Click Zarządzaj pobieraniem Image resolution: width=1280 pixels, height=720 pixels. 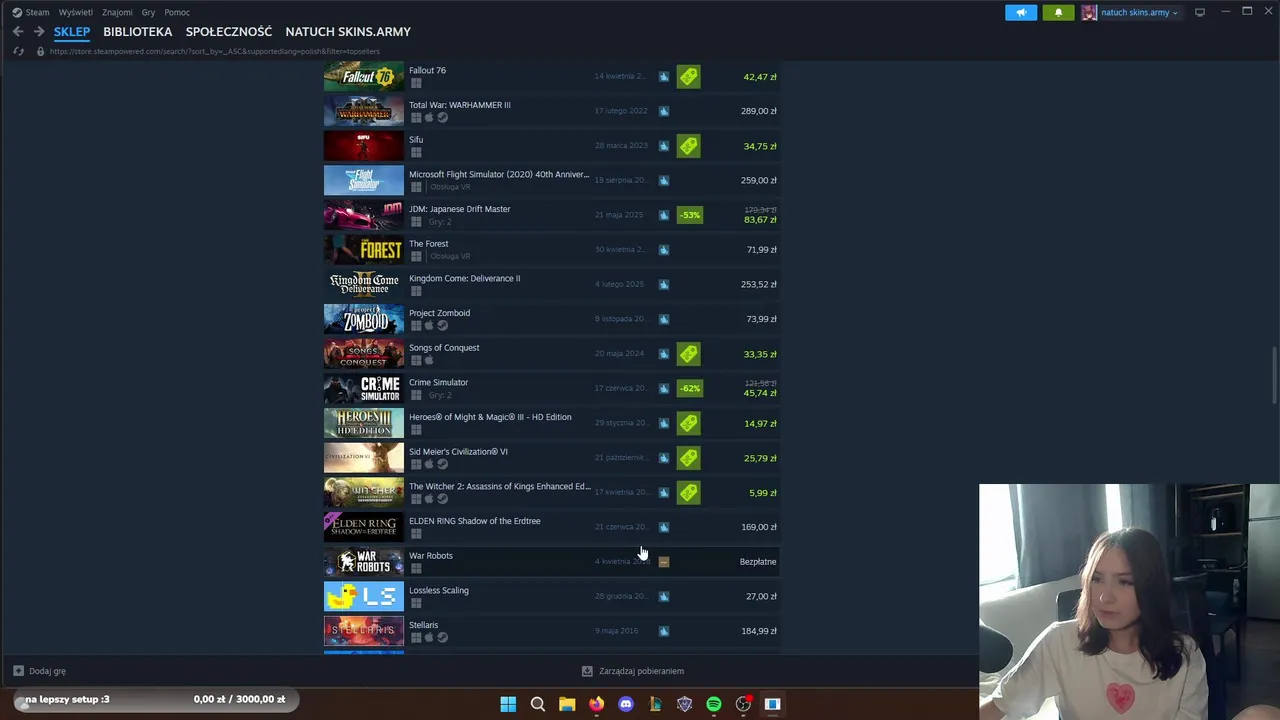[633, 671]
